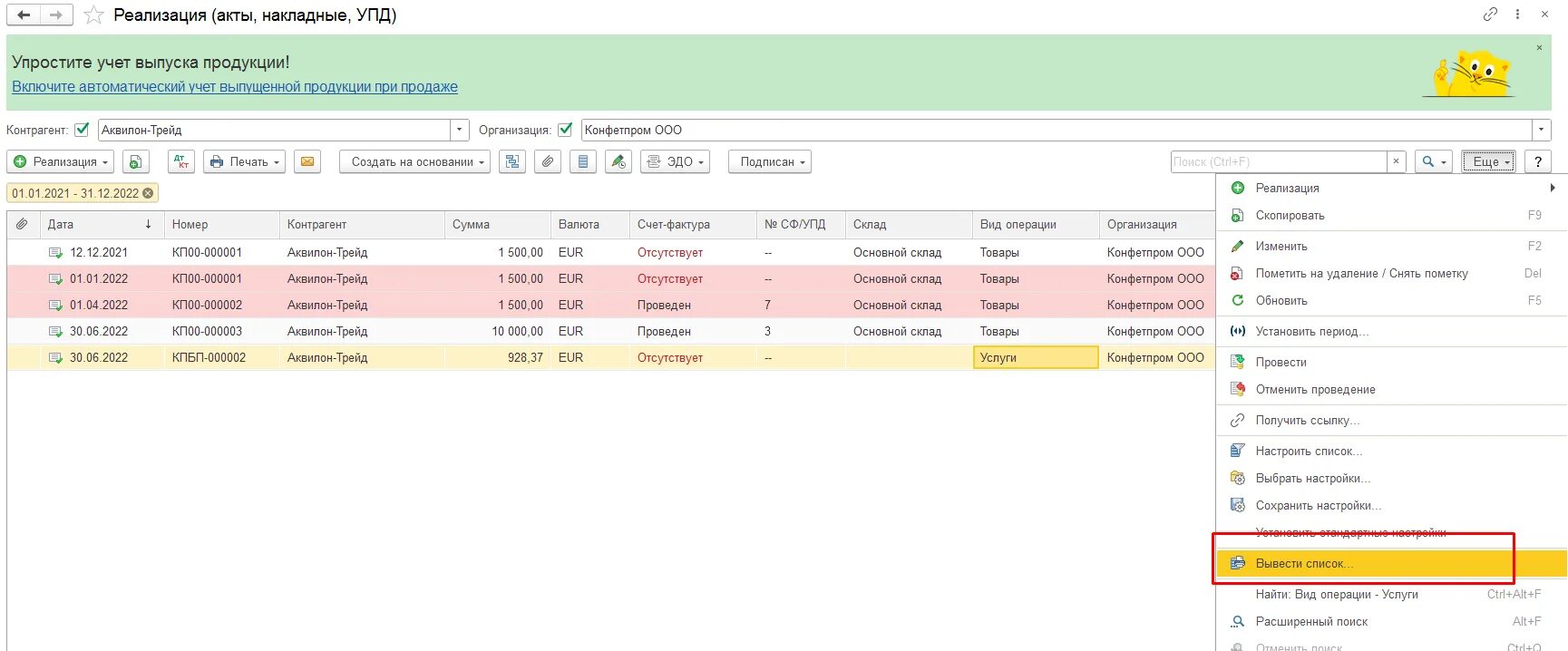This screenshot has width=1568, height=651.
Task: Click document icon of row 01.04.2022
Action: pyautogui.click(x=55, y=306)
